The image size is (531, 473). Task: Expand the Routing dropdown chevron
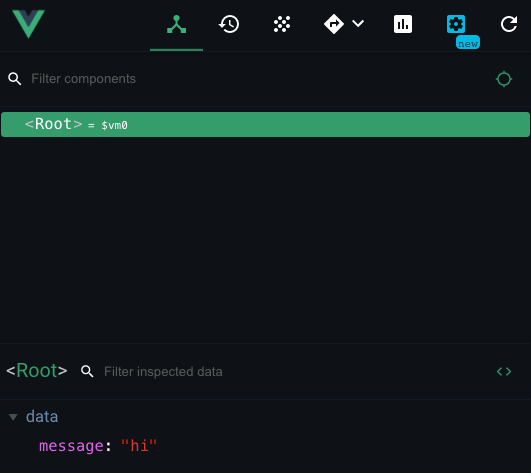pyautogui.click(x=358, y=23)
